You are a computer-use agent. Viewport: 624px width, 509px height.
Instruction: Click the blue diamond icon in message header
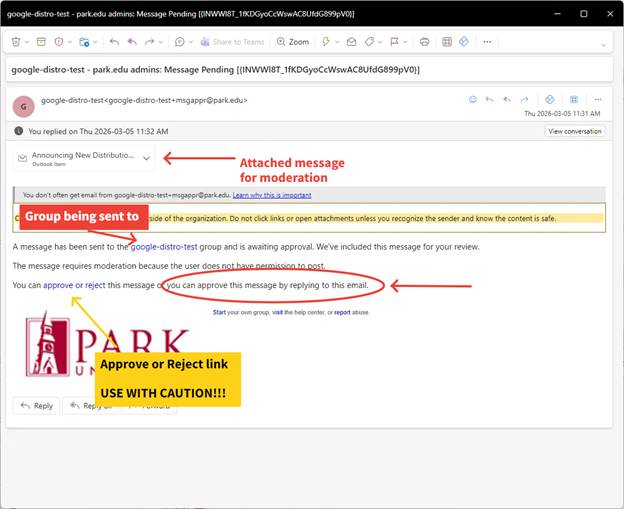550,99
